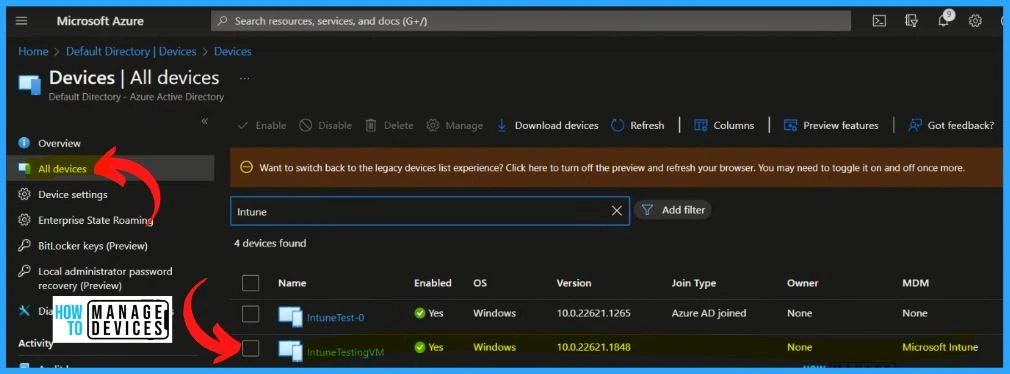The height and width of the screenshot is (374, 1010).
Task: Click the search magnifier icon in header
Action: point(223,21)
